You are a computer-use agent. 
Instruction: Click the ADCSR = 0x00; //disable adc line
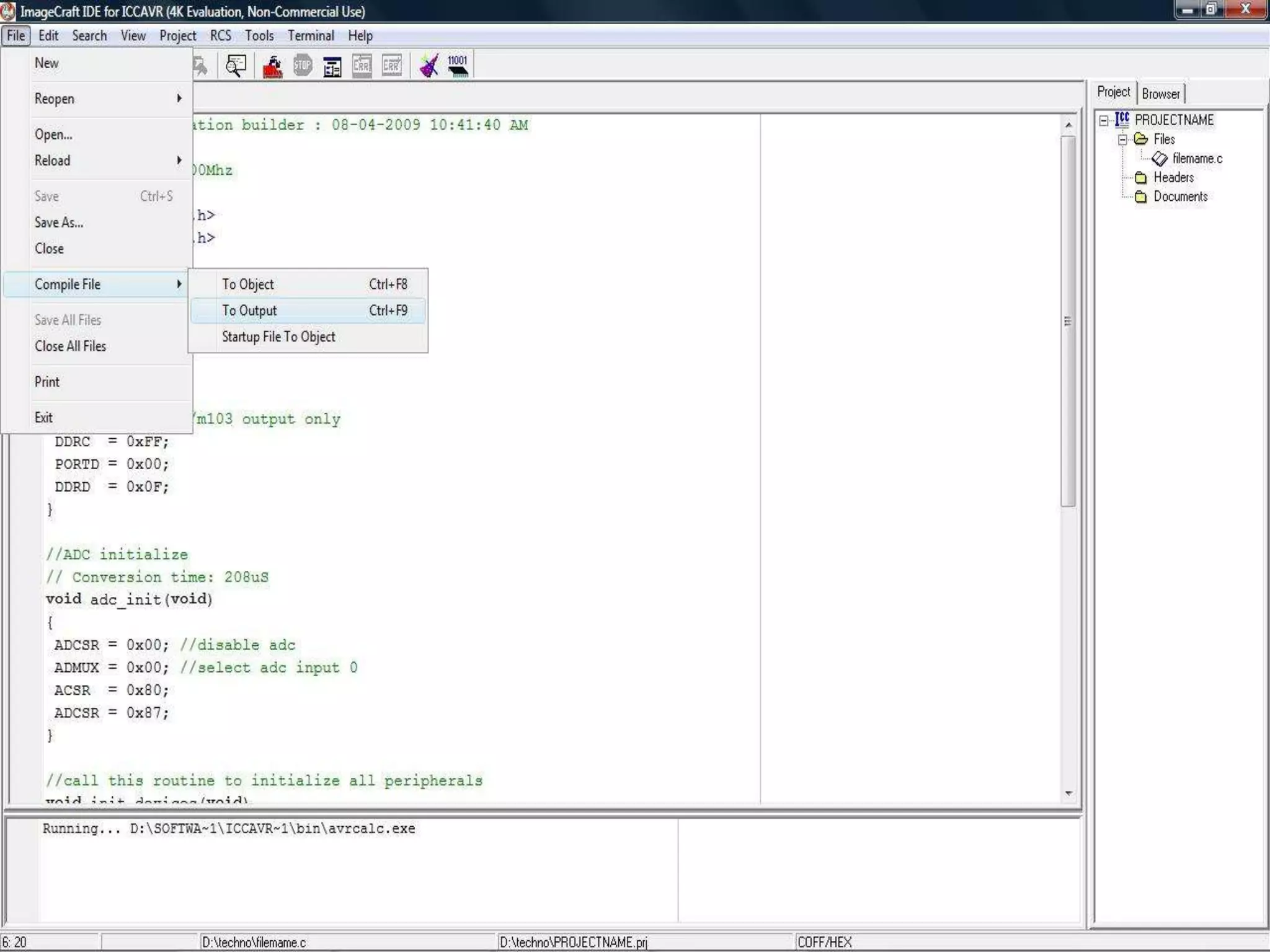coord(175,645)
